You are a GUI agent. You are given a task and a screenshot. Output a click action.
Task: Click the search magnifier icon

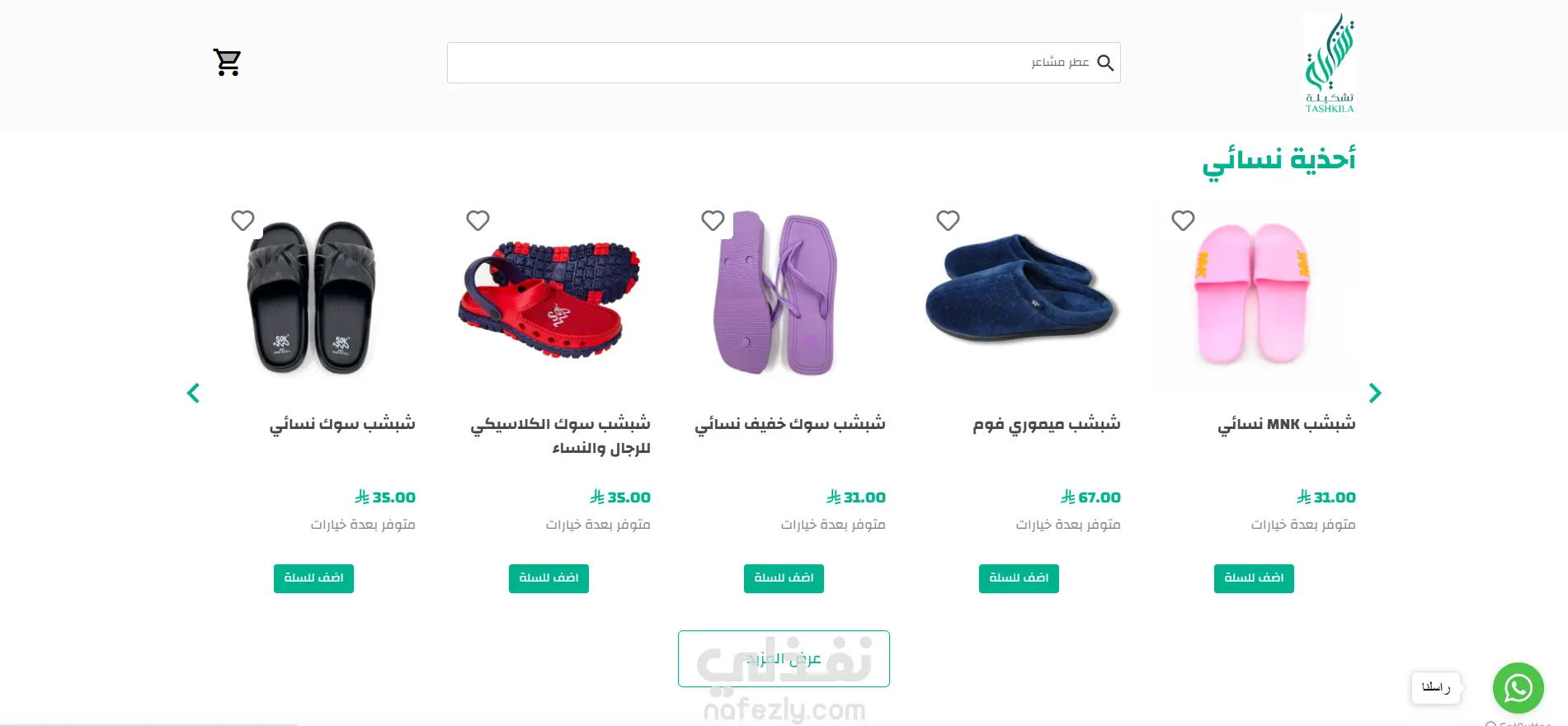(x=1105, y=63)
